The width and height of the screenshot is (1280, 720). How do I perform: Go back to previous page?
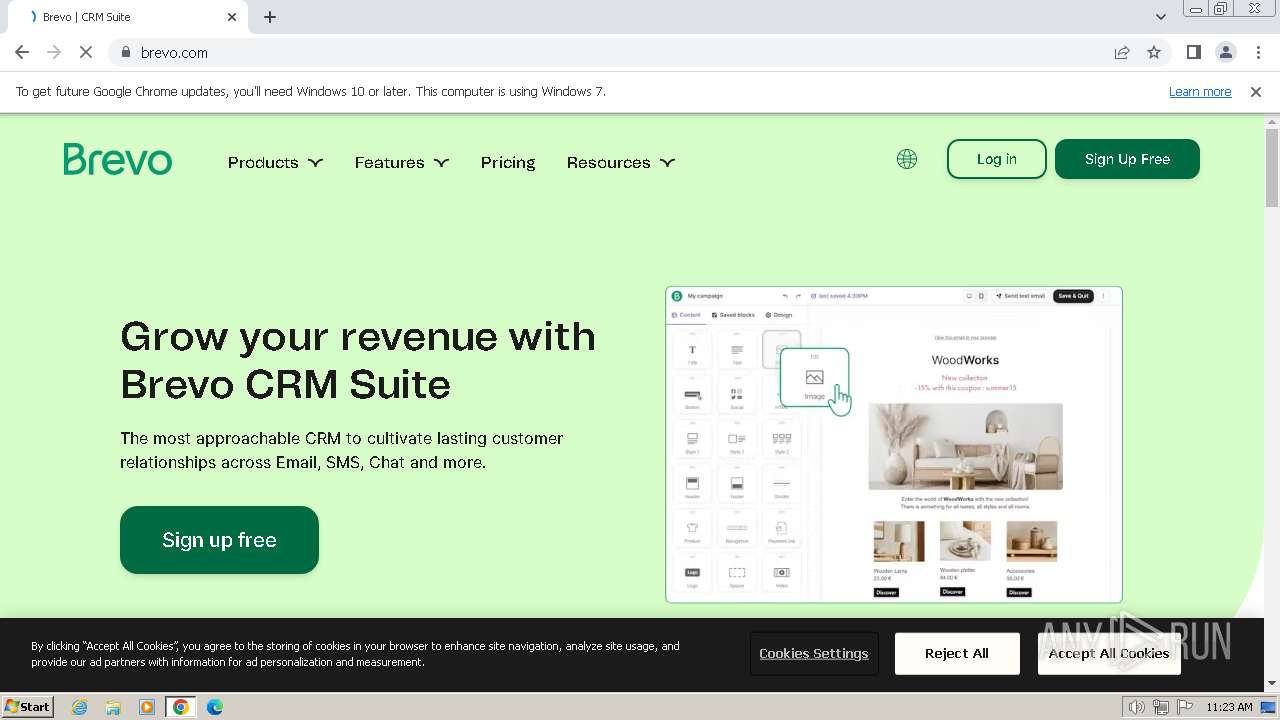[22, 52]
